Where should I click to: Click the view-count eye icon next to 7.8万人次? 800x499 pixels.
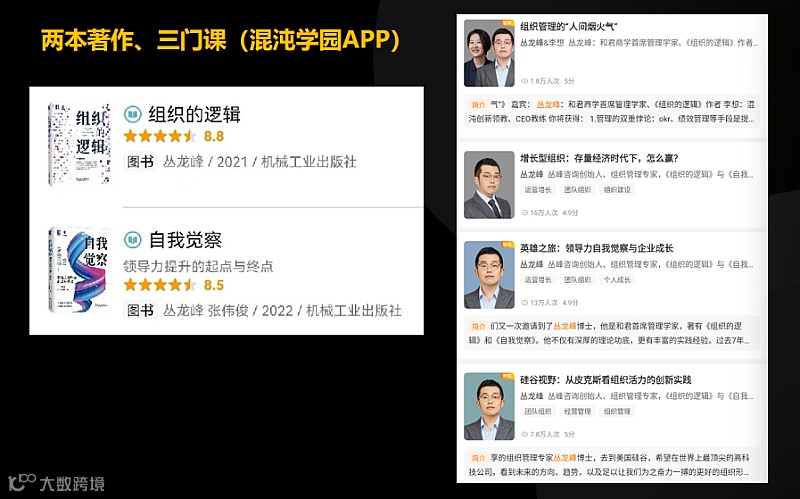[x=524, y=434]
